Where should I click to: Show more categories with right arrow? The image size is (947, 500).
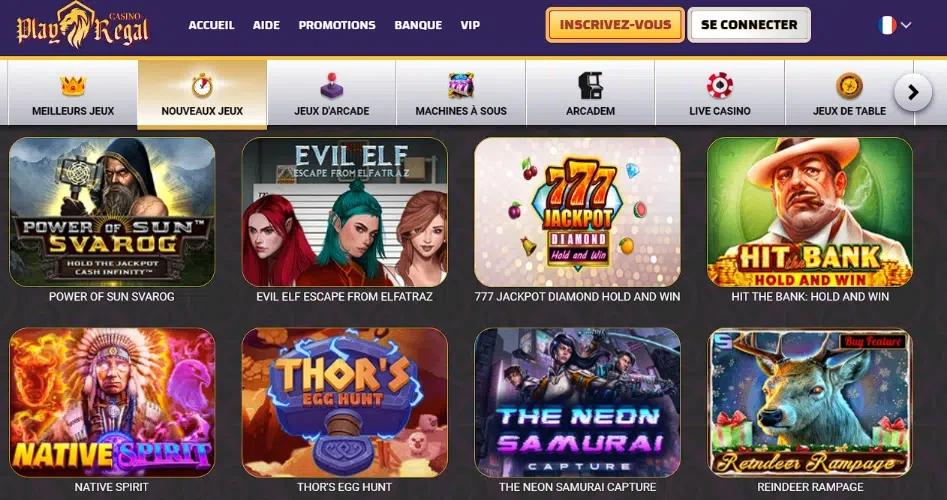[913, 92]
